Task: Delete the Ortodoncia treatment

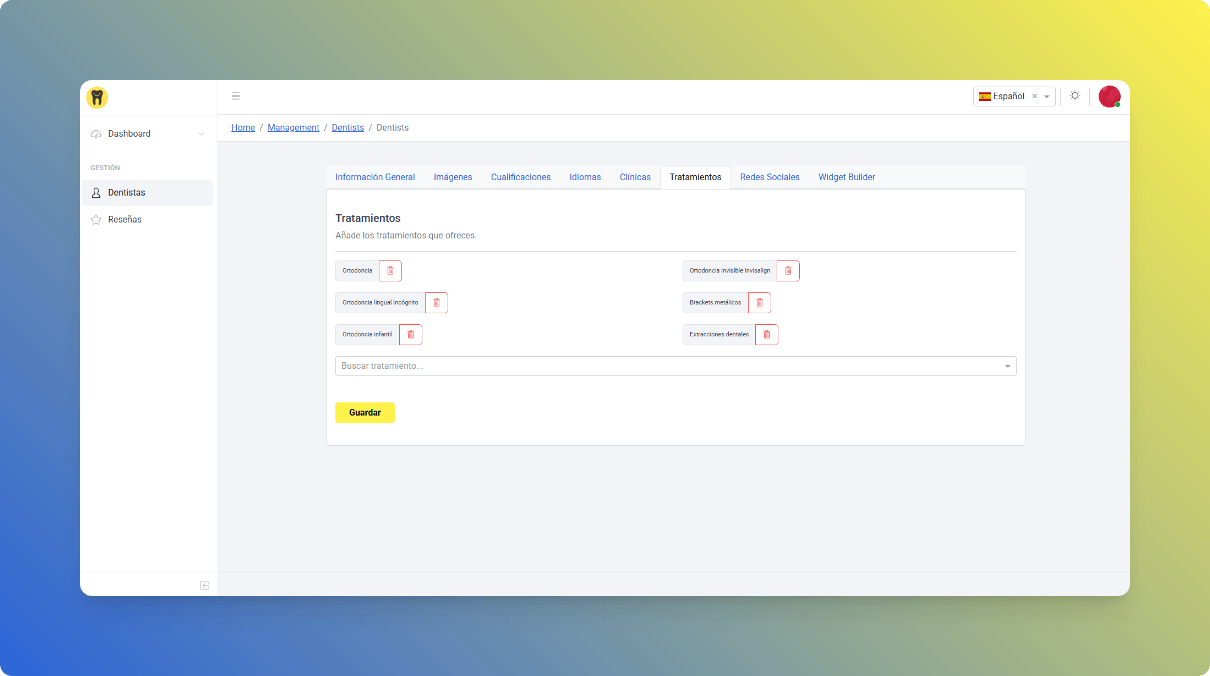Action: coord(390,271)
